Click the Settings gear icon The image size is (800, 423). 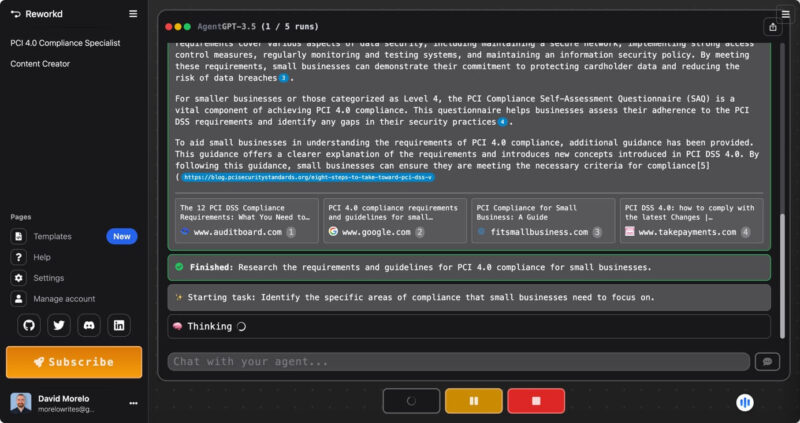pyautogui.click(x=18, y=278)
